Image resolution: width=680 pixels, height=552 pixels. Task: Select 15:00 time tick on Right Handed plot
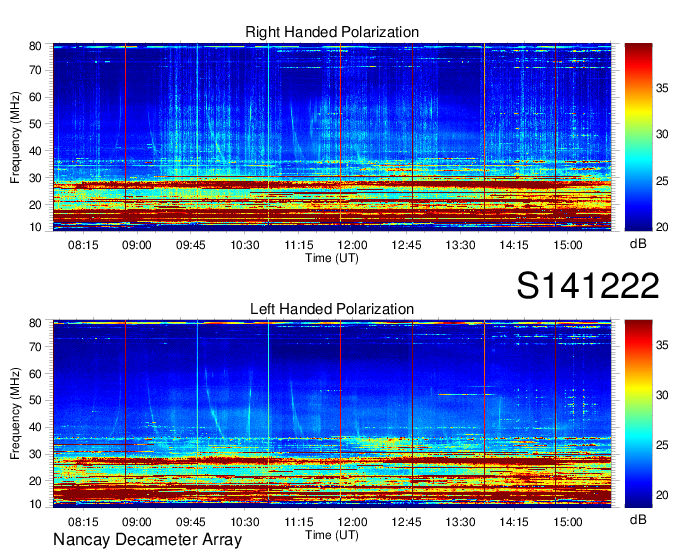click(568, 245)
